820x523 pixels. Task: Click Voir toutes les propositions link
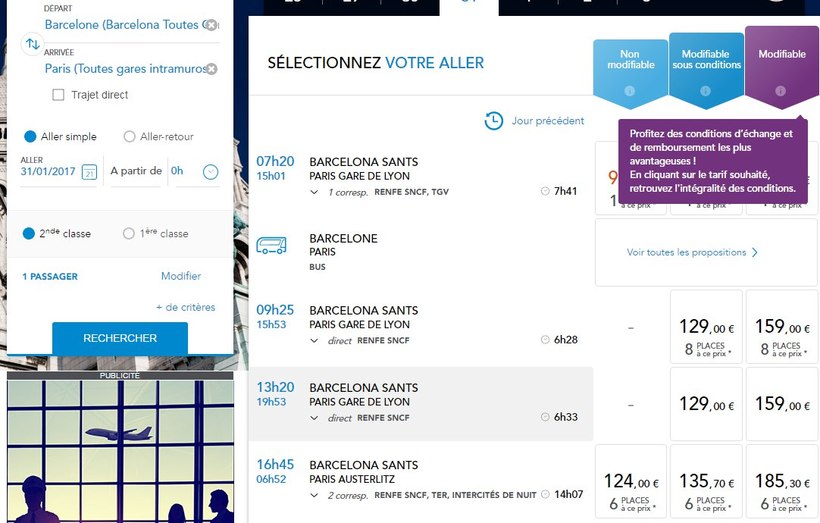tap(692, 253)
